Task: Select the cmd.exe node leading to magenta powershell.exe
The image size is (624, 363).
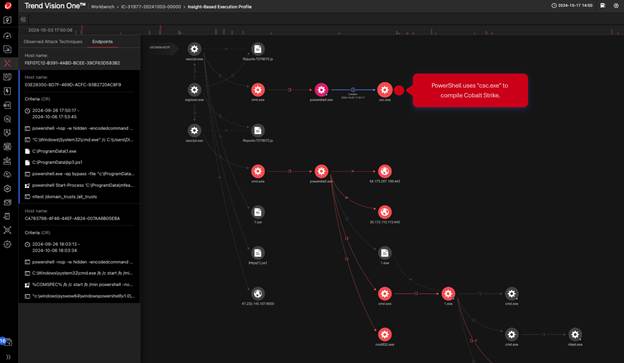Action: click(258, 90)
